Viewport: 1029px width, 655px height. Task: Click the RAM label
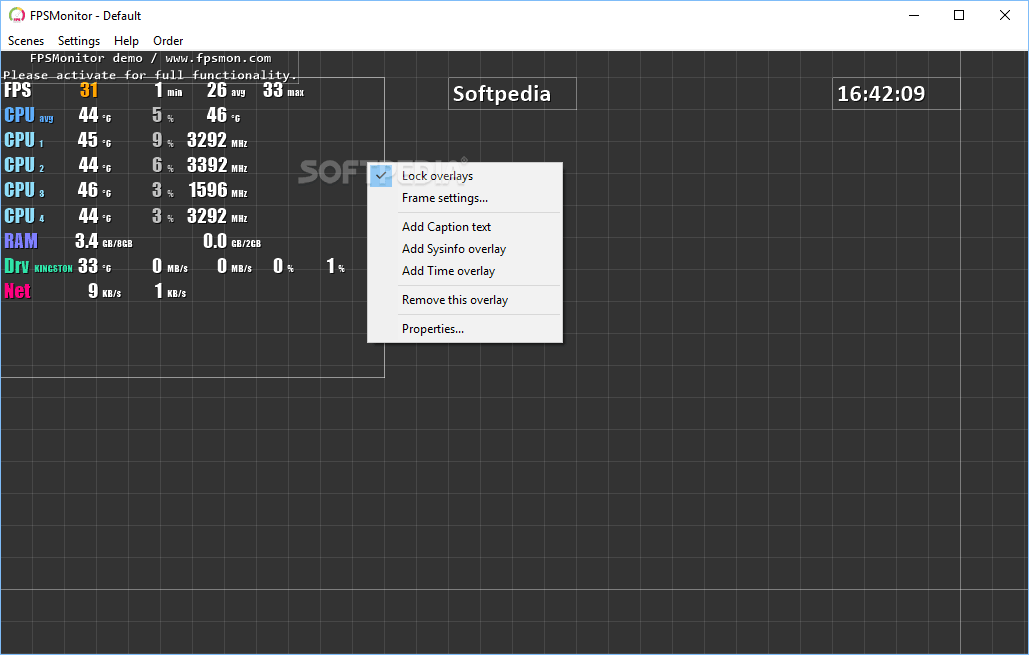pyautogui.click(x=21, y=241)
